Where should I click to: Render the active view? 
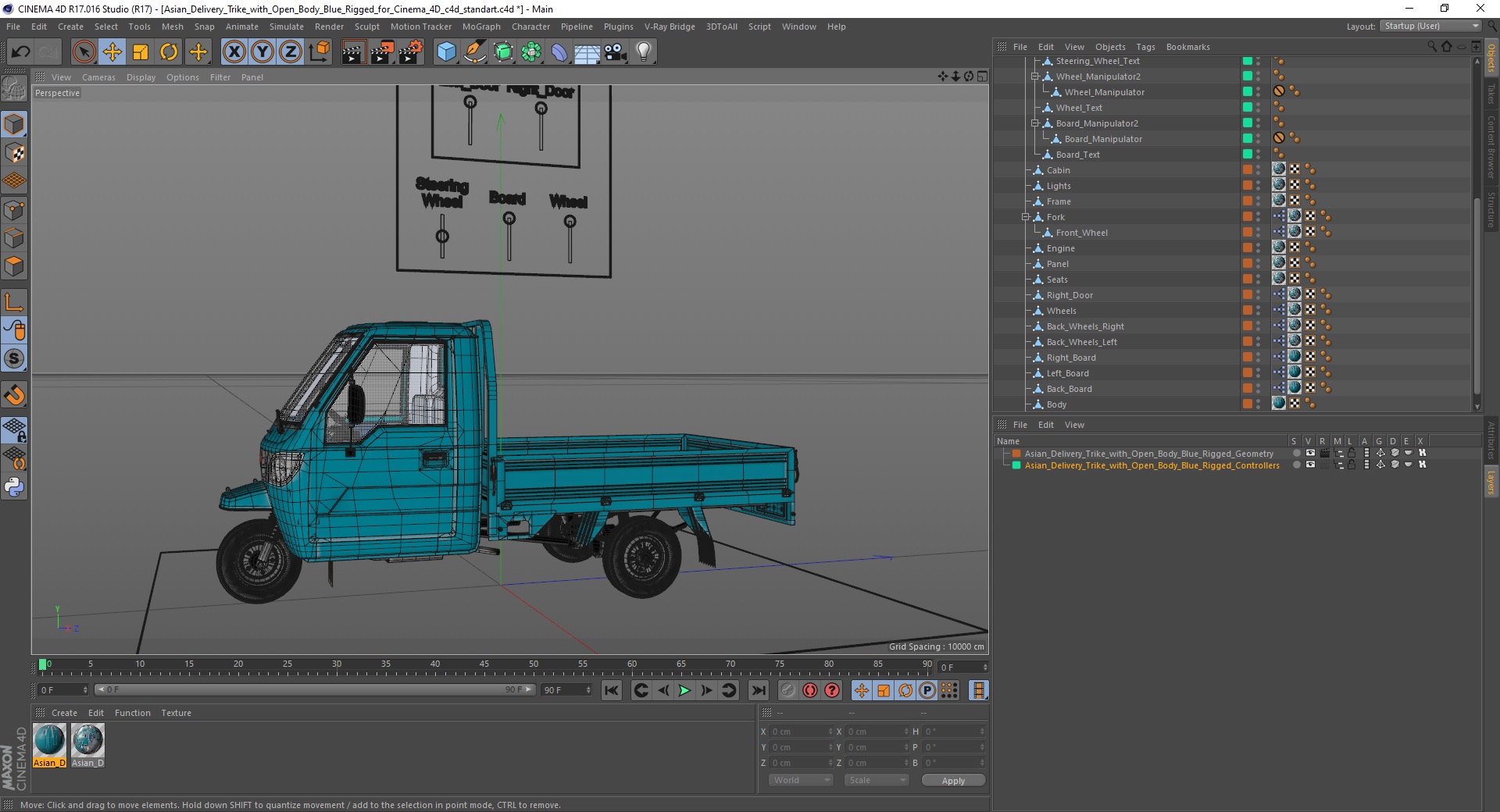[353, 52]
